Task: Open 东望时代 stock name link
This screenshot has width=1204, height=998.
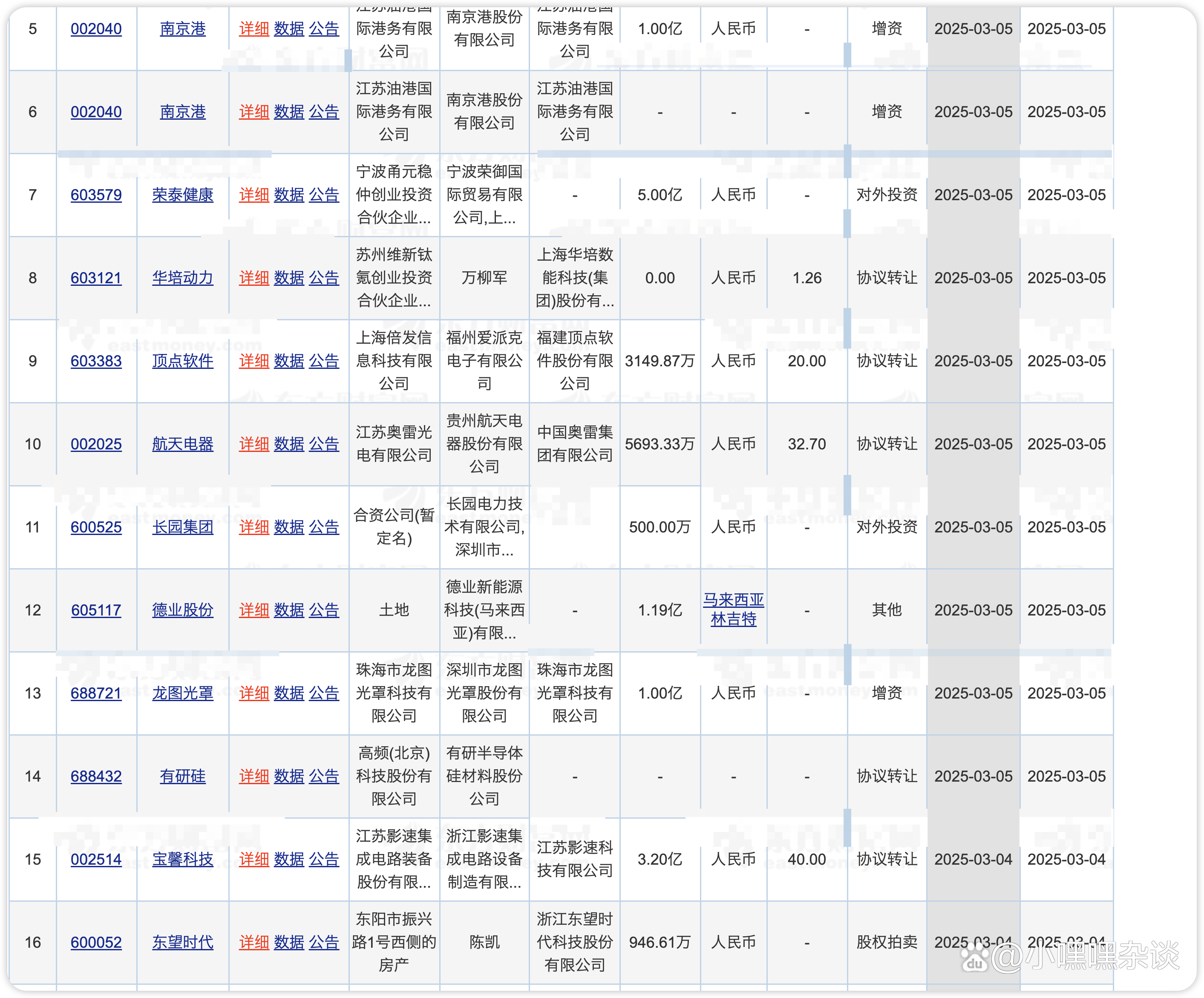Action: (x=183, y=942)
